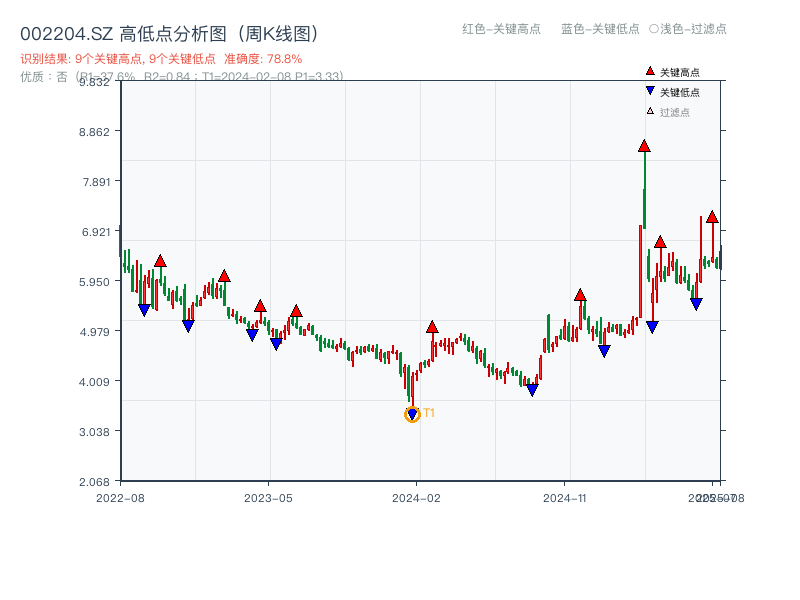Image resolution: width=800 pixels, height=600 pixels.
Task: Toggle the 关键高点 legend entry label
Action: point(680,72)
